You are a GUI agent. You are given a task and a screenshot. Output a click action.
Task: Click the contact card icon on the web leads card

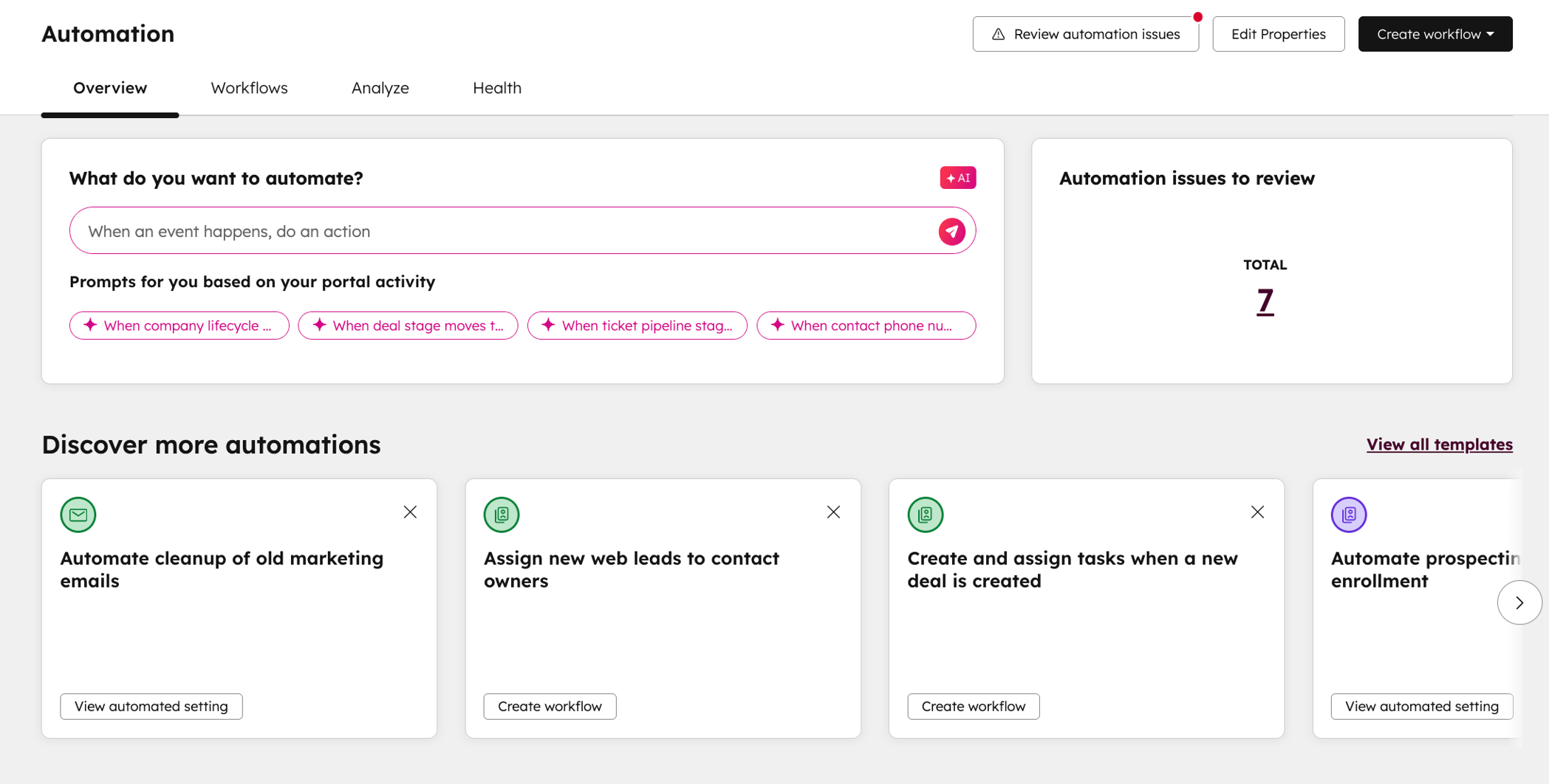click(502, 515)
